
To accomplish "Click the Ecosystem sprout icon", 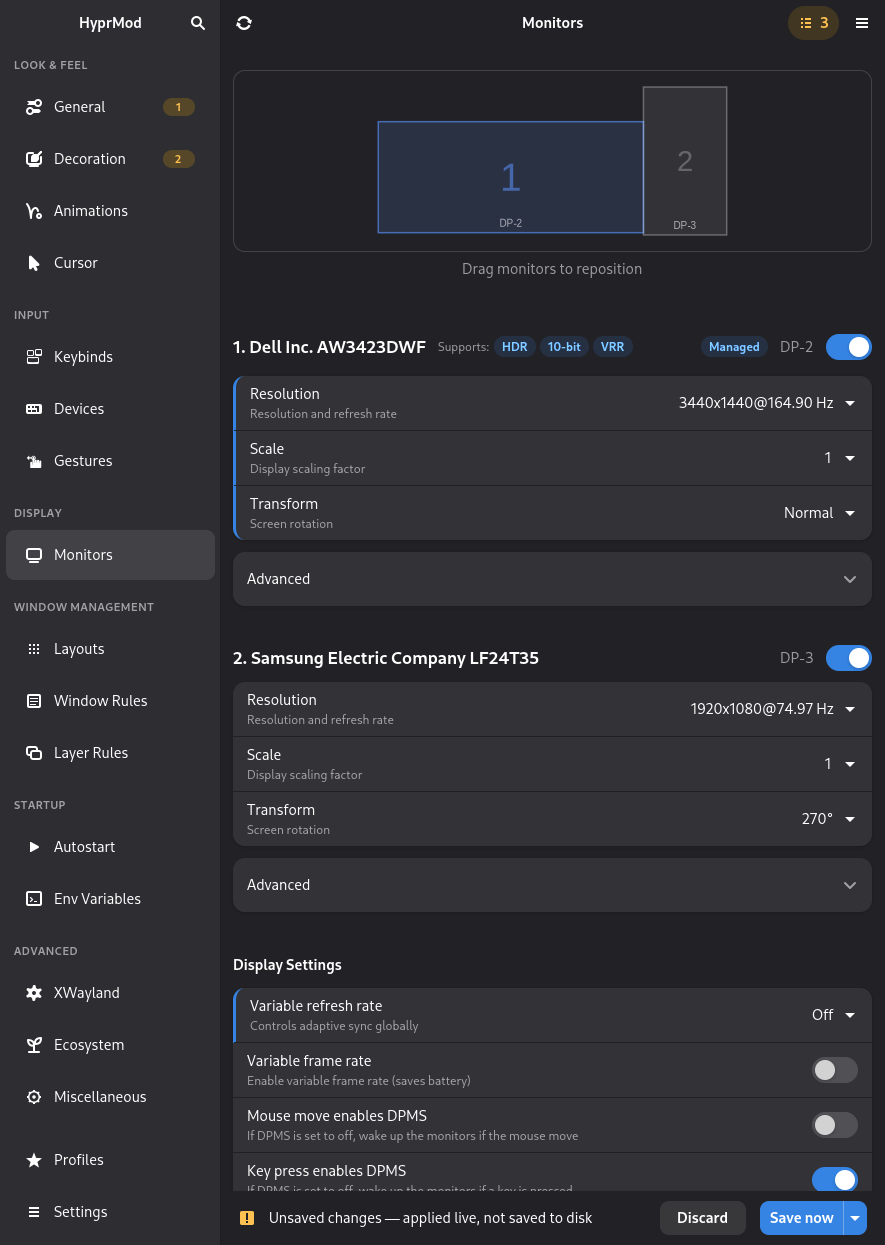I will click(x=34, y=1045).
